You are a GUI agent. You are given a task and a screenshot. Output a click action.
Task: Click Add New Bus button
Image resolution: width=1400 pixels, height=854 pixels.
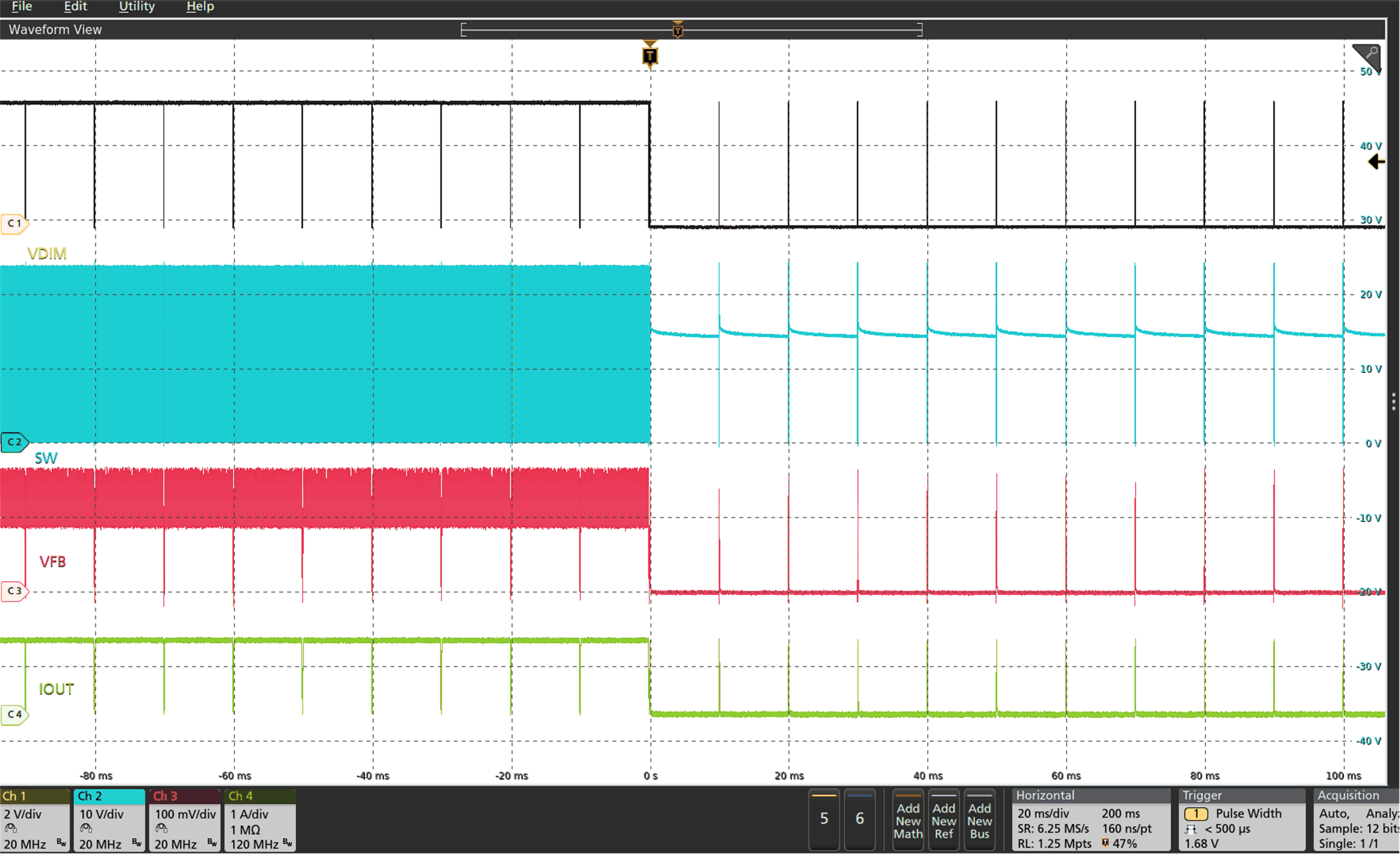[979, 820]
